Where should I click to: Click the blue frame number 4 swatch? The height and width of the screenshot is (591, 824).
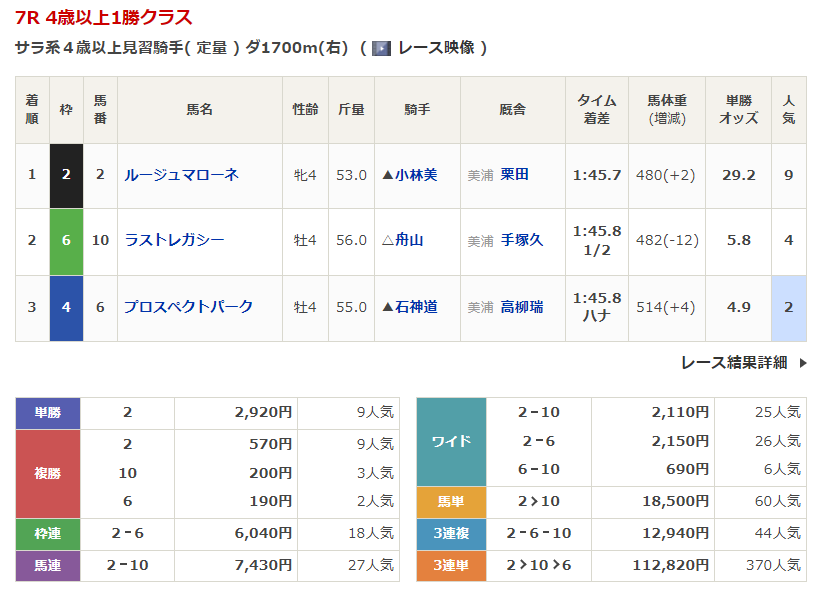66,307
